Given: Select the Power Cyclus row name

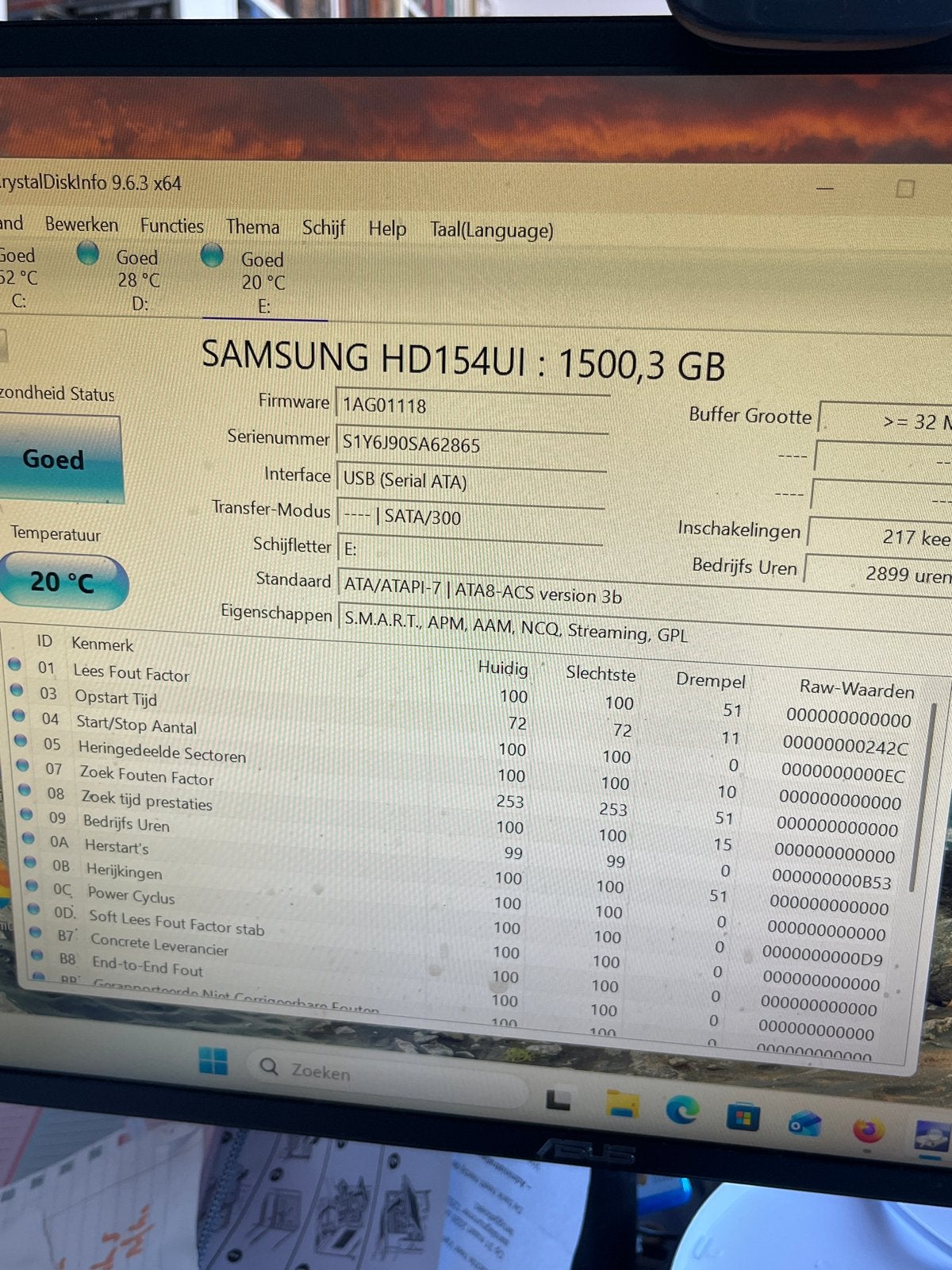Looking at the screenshot, I should tap(131, 895).
